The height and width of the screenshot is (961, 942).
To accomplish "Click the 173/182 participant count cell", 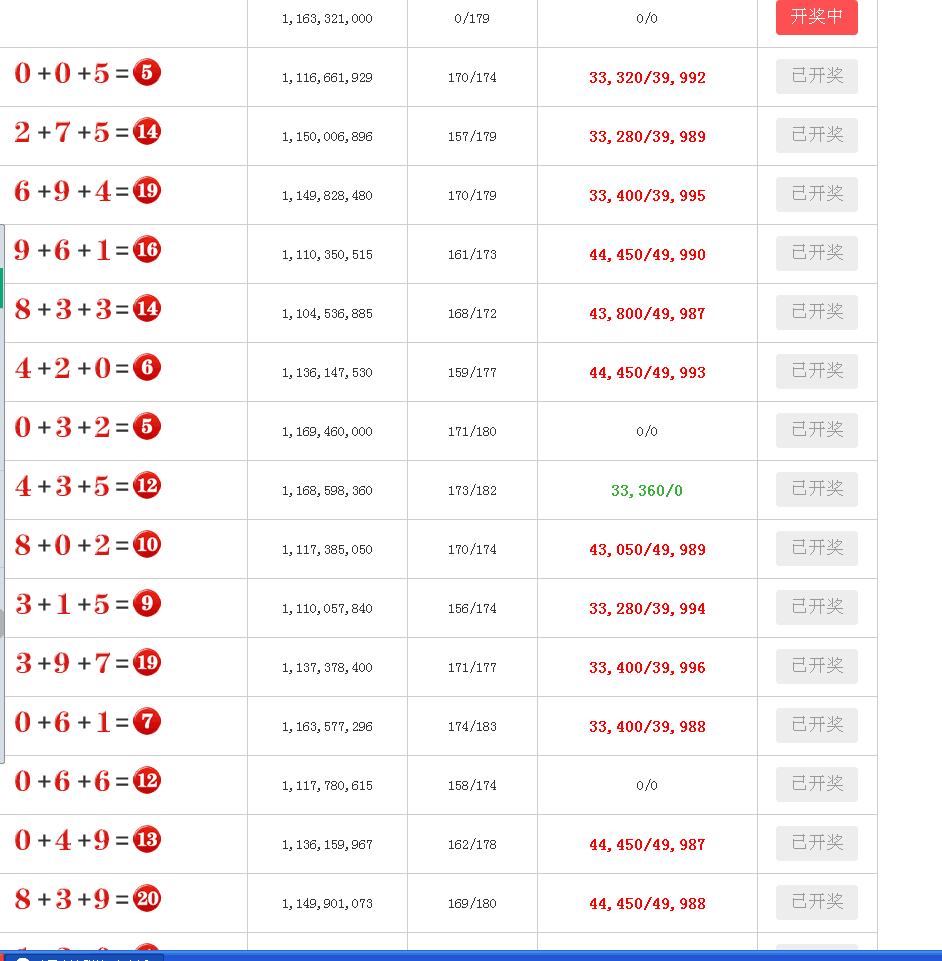I will (472, 491).
